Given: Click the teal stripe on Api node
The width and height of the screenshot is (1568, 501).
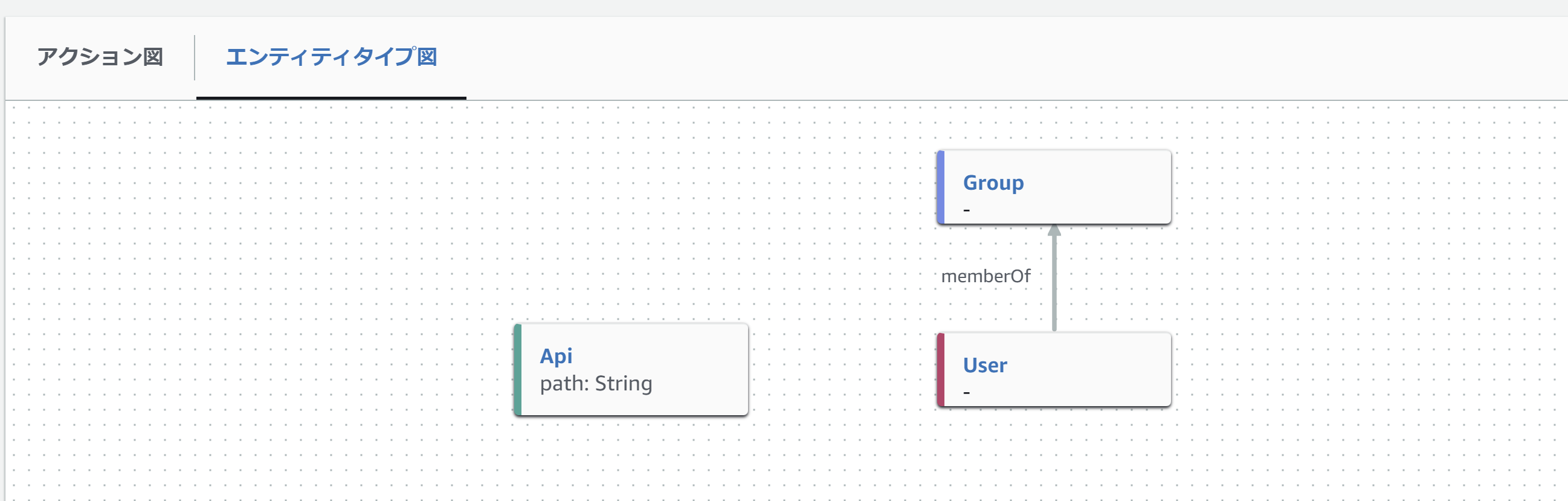Looking at the screenshot, I should [x=517, y=370].
